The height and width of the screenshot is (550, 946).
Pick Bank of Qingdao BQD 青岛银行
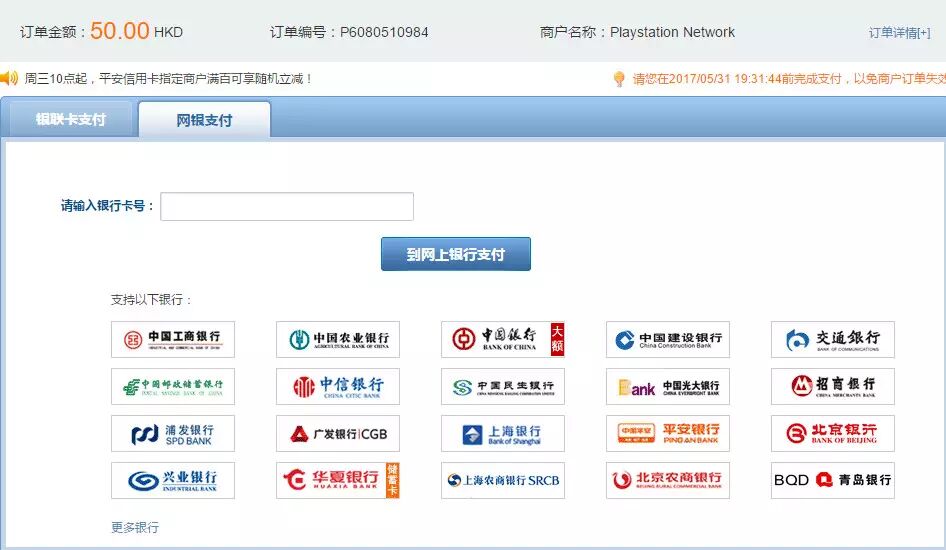tap(833, 481)
